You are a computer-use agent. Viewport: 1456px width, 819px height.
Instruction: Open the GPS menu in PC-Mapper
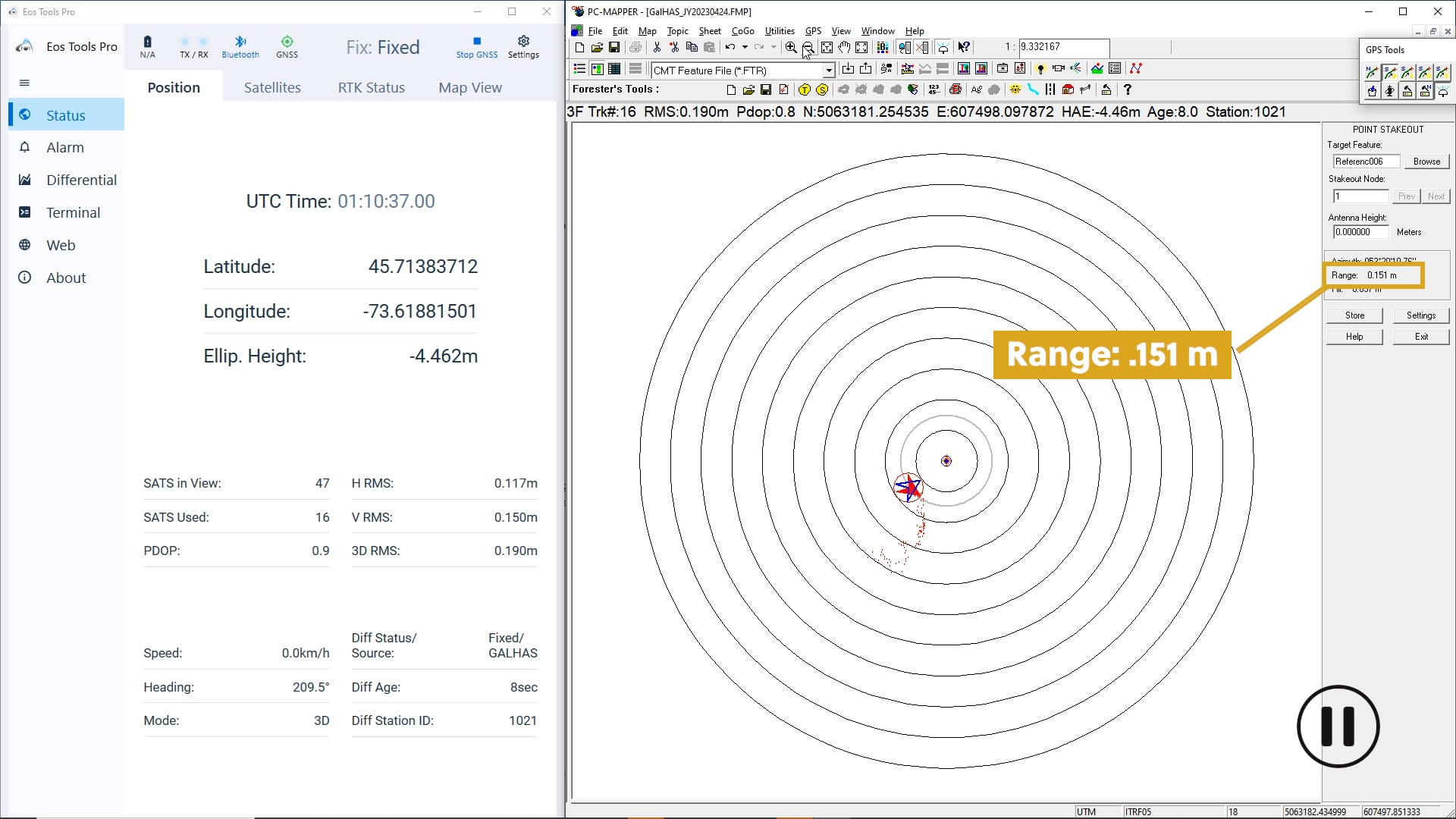(814, 30)
